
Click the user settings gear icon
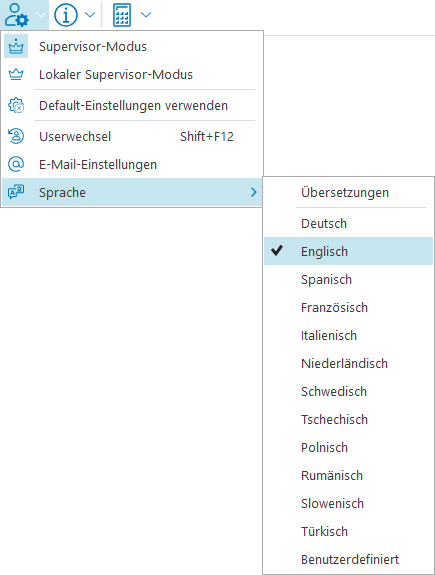pos(17,15)
